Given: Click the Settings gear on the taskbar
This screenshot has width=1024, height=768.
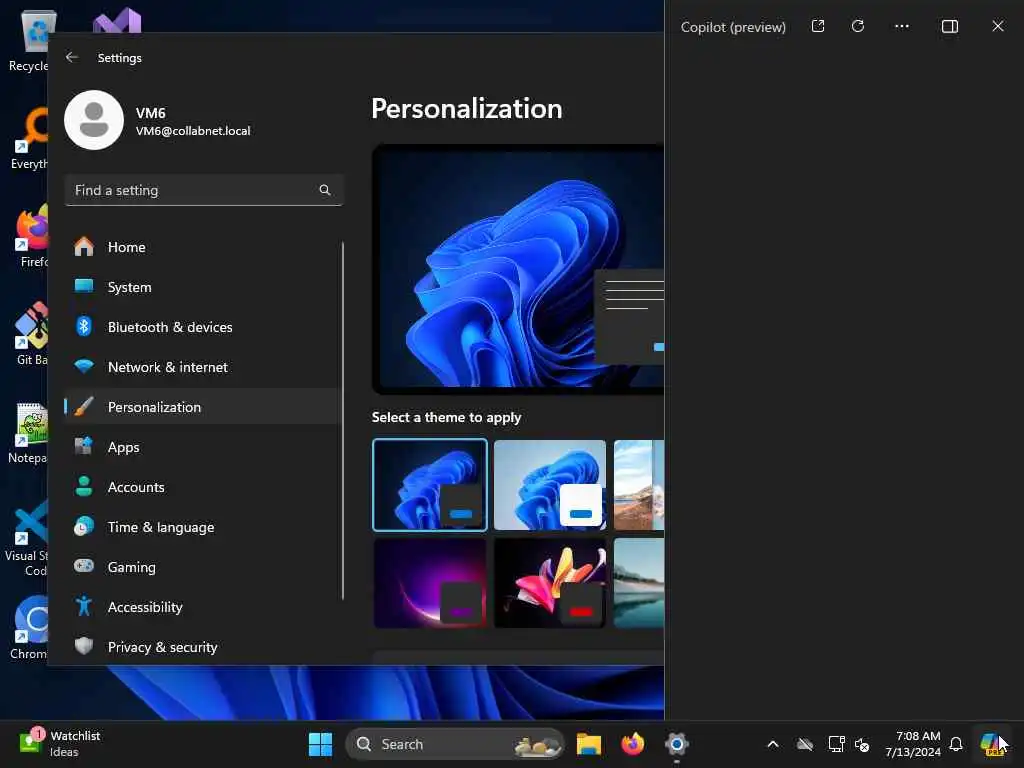Looking at the screenshot, I should 677,744.
